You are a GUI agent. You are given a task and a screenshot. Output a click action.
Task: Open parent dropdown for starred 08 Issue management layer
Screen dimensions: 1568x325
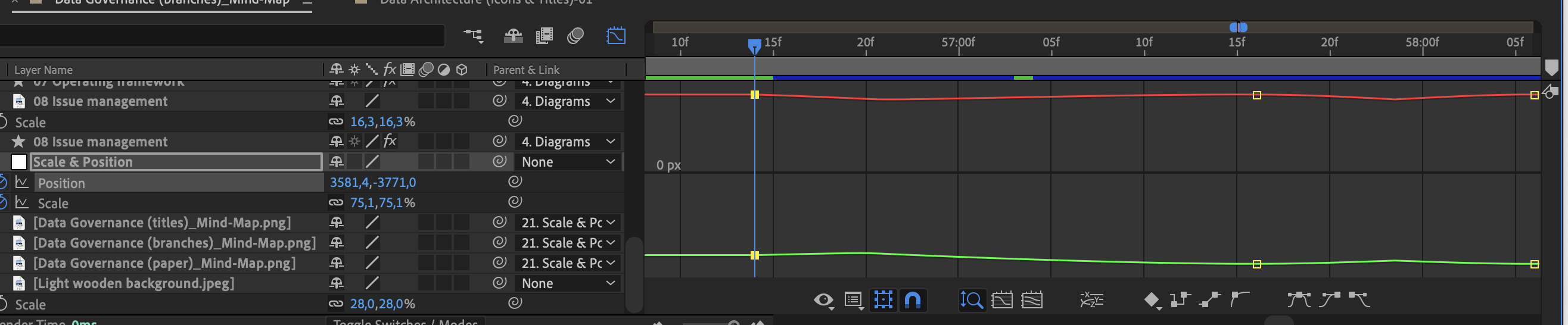pos(568,142)
